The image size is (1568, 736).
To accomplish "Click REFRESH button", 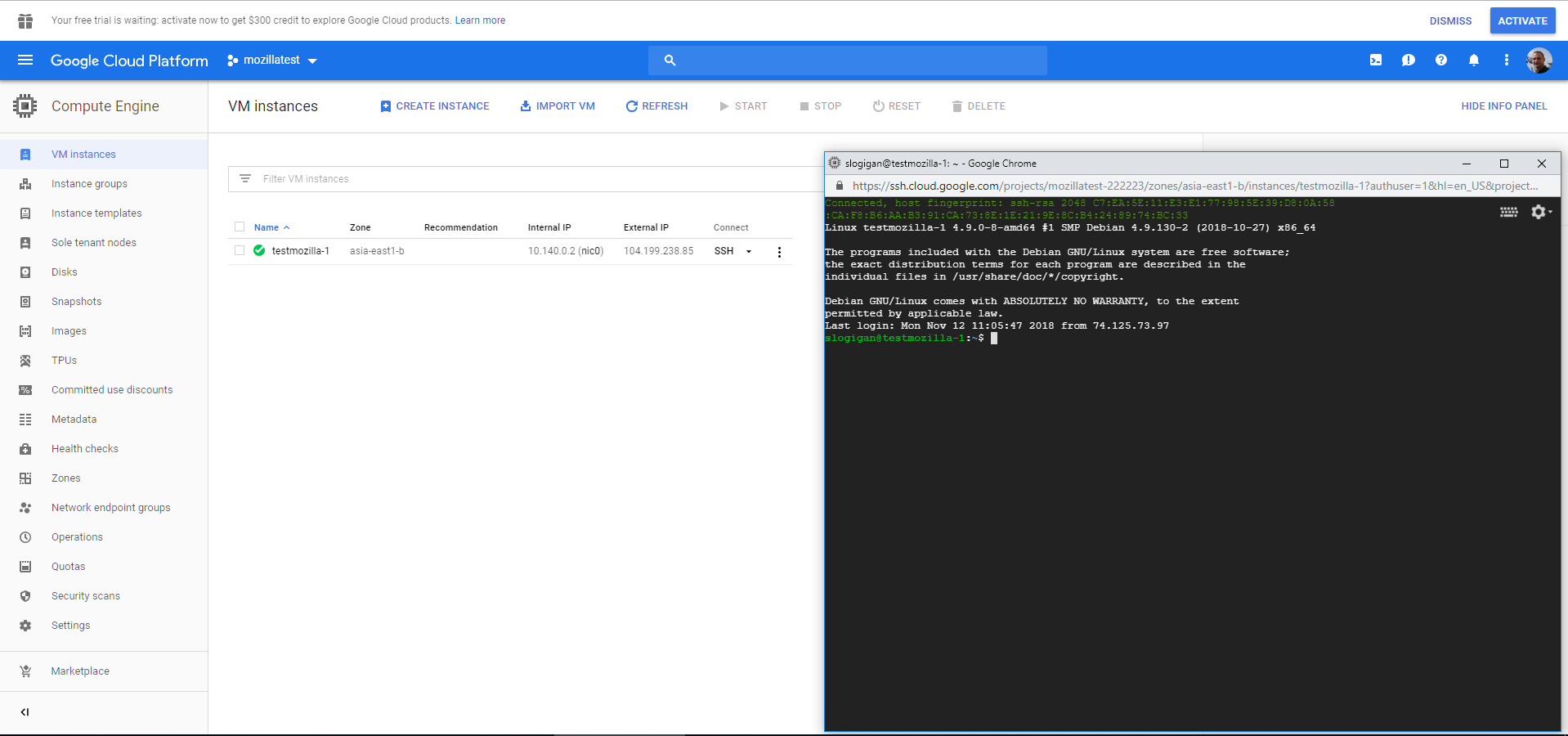I will [x=656, y=106].
